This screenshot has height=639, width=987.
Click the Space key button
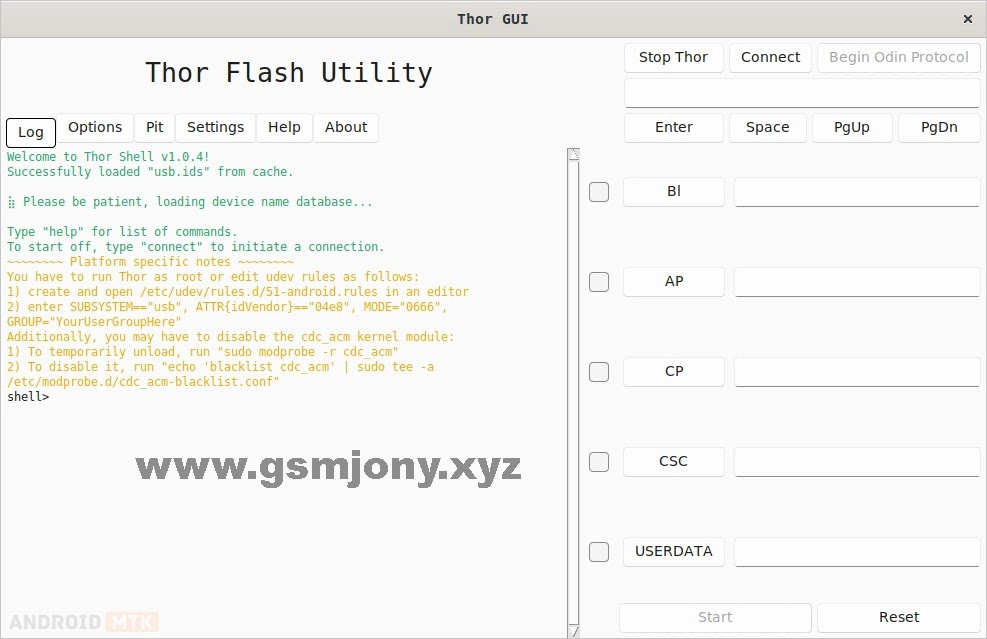pos(767,128)
